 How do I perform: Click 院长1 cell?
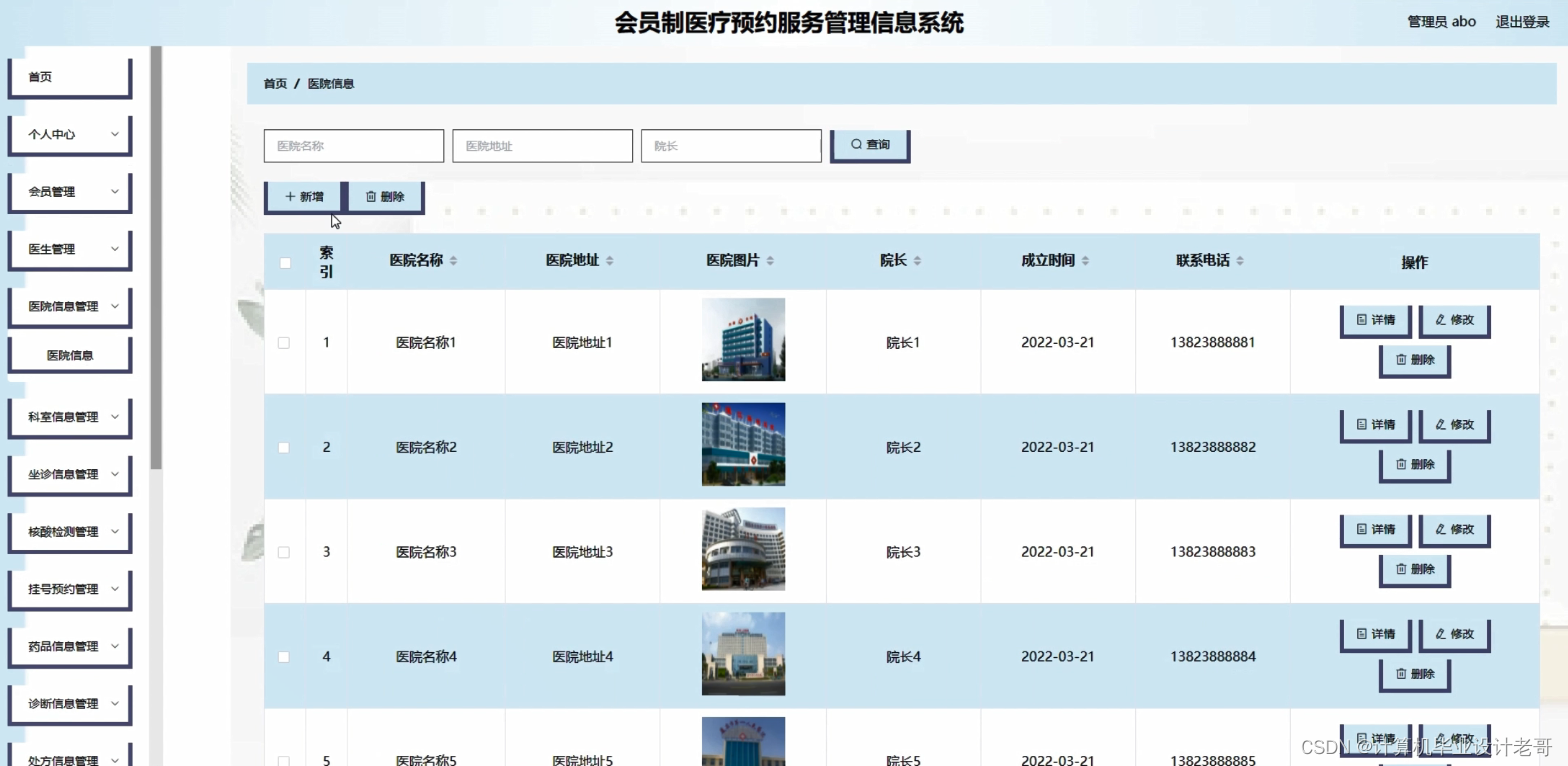click(x=903, y=343)
